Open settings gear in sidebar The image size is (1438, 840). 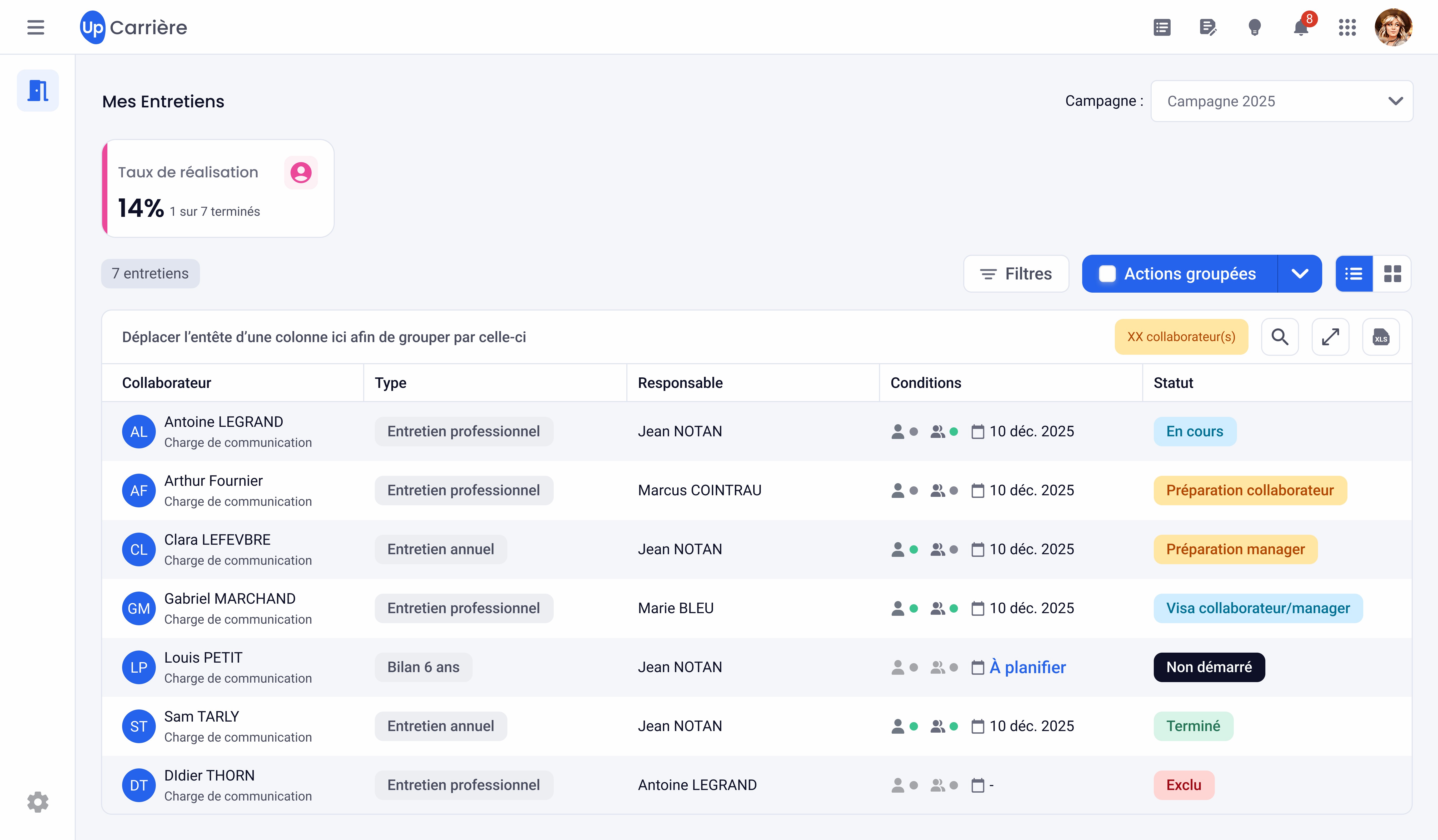[x=38, y=802]
